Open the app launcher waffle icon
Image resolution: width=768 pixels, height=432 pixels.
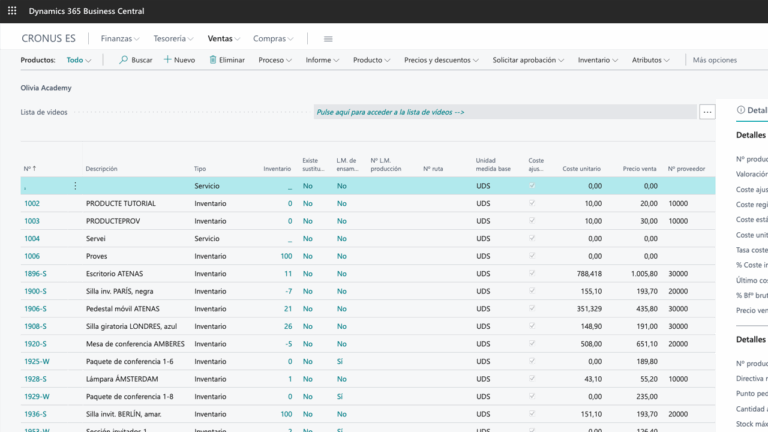click(12, 10)
